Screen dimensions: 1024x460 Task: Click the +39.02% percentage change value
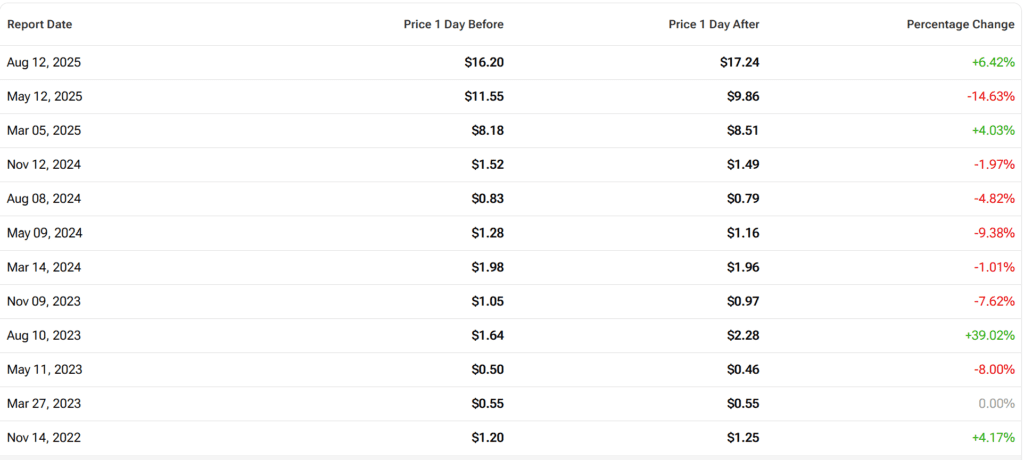tap(989, 335)
